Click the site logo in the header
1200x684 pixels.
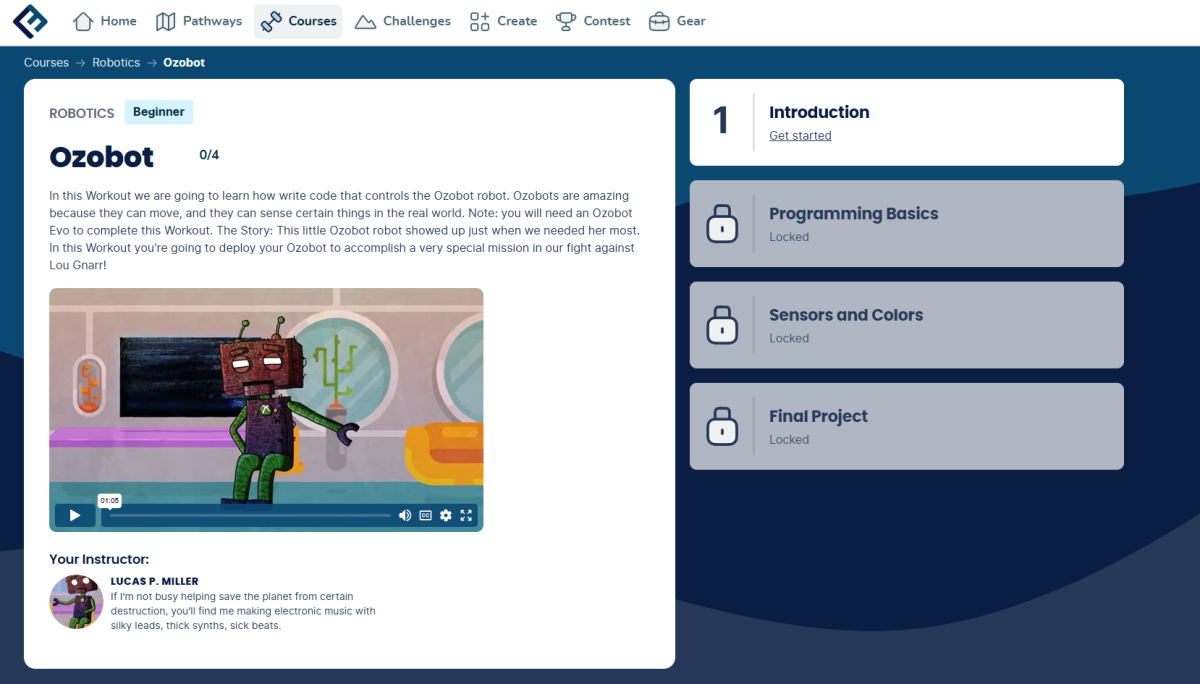[x=30, y=21]
